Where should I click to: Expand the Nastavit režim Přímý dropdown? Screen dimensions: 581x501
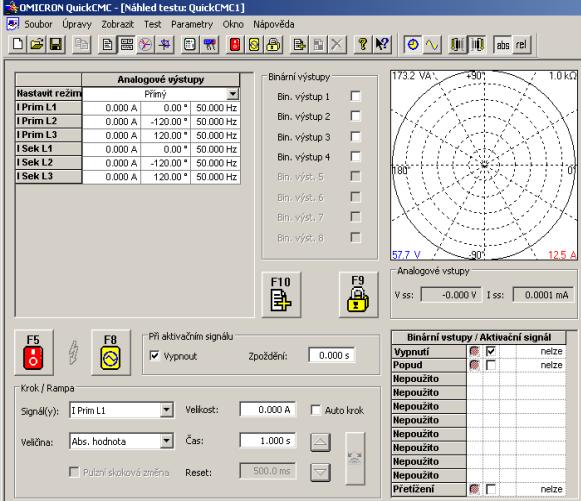pos(232,94)
